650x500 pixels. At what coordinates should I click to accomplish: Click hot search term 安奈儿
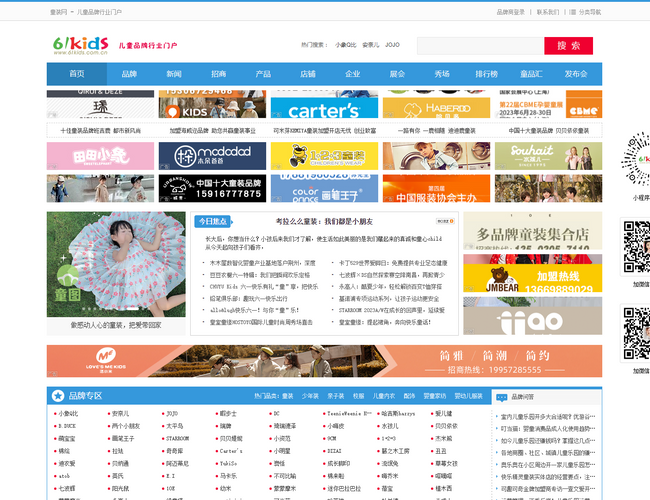click(x=371, y=45)
